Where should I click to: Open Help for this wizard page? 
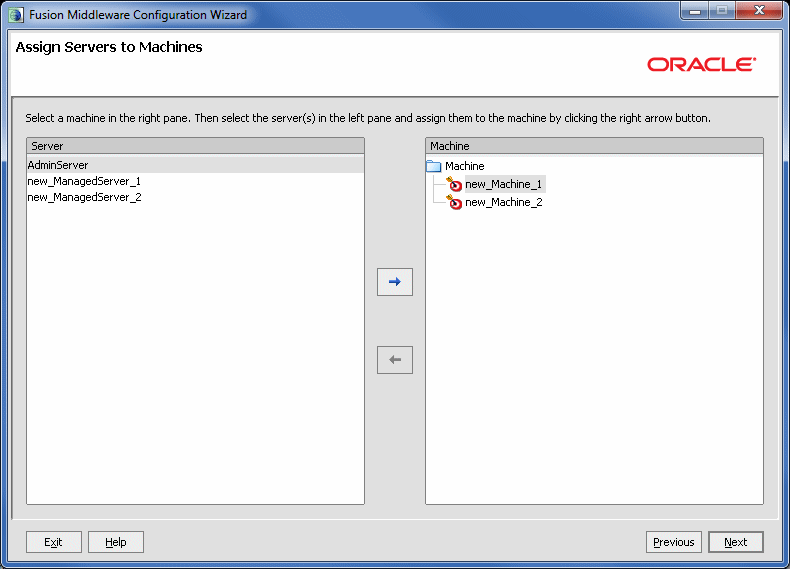[x=116, y=542]
